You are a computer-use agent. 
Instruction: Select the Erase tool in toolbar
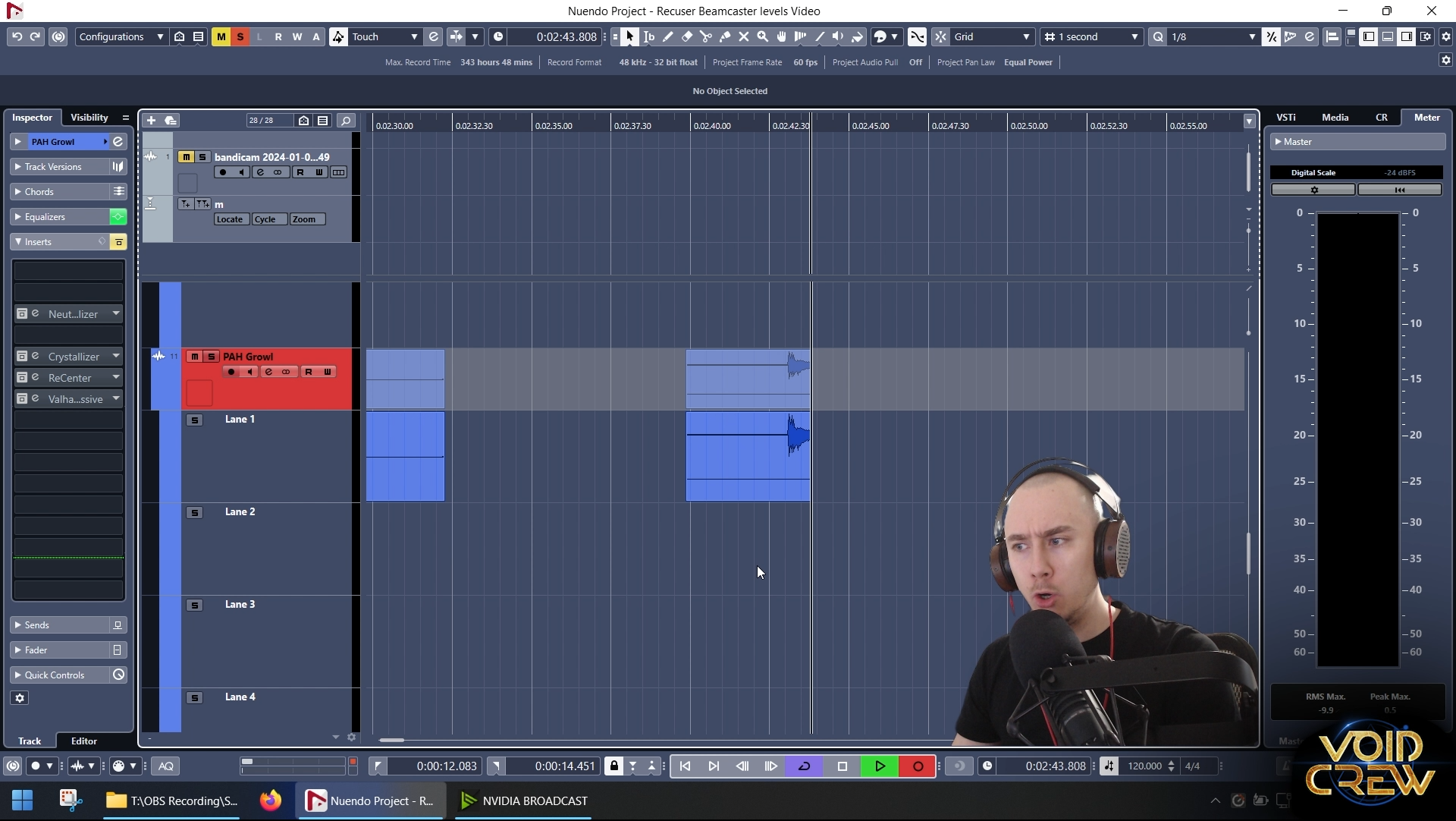[x=687, y=36]
